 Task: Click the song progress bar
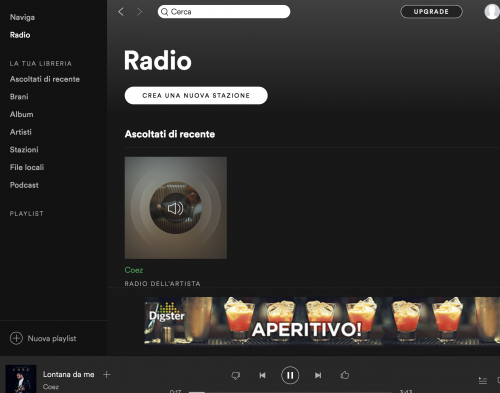click(x=290, y=392)
